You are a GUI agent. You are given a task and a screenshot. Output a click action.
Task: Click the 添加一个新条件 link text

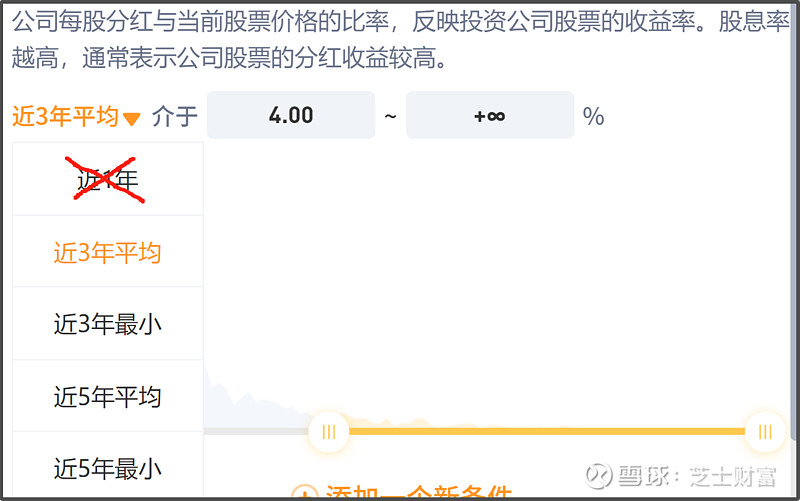pyautogui.click(x=418, y=492)
